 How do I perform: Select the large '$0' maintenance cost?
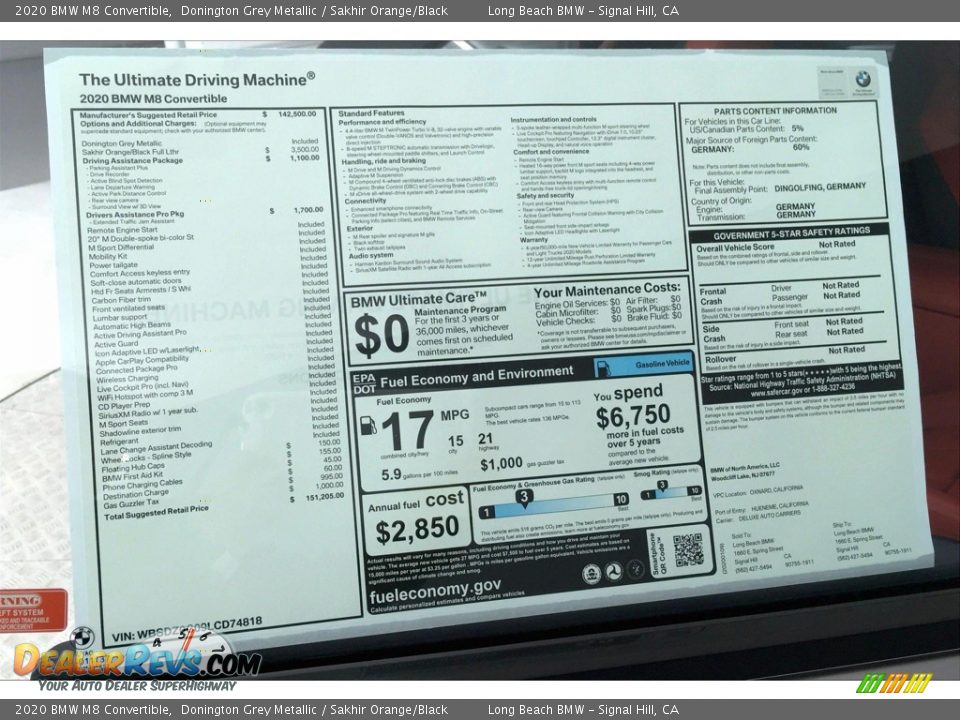(381, 335)
